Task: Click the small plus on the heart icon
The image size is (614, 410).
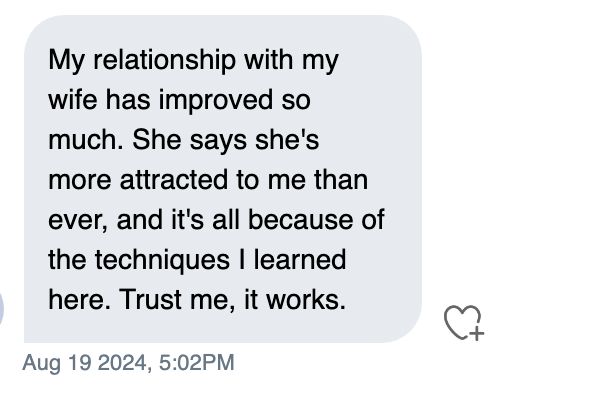Action: (x=477, y=334)
